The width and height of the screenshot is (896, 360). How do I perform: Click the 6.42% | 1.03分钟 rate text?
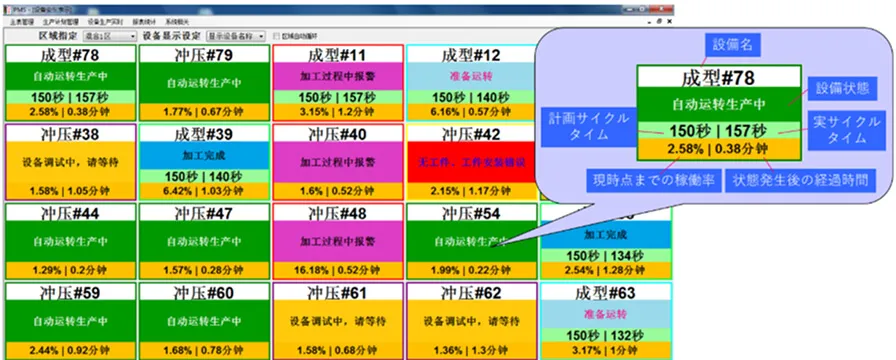point(204,191)
